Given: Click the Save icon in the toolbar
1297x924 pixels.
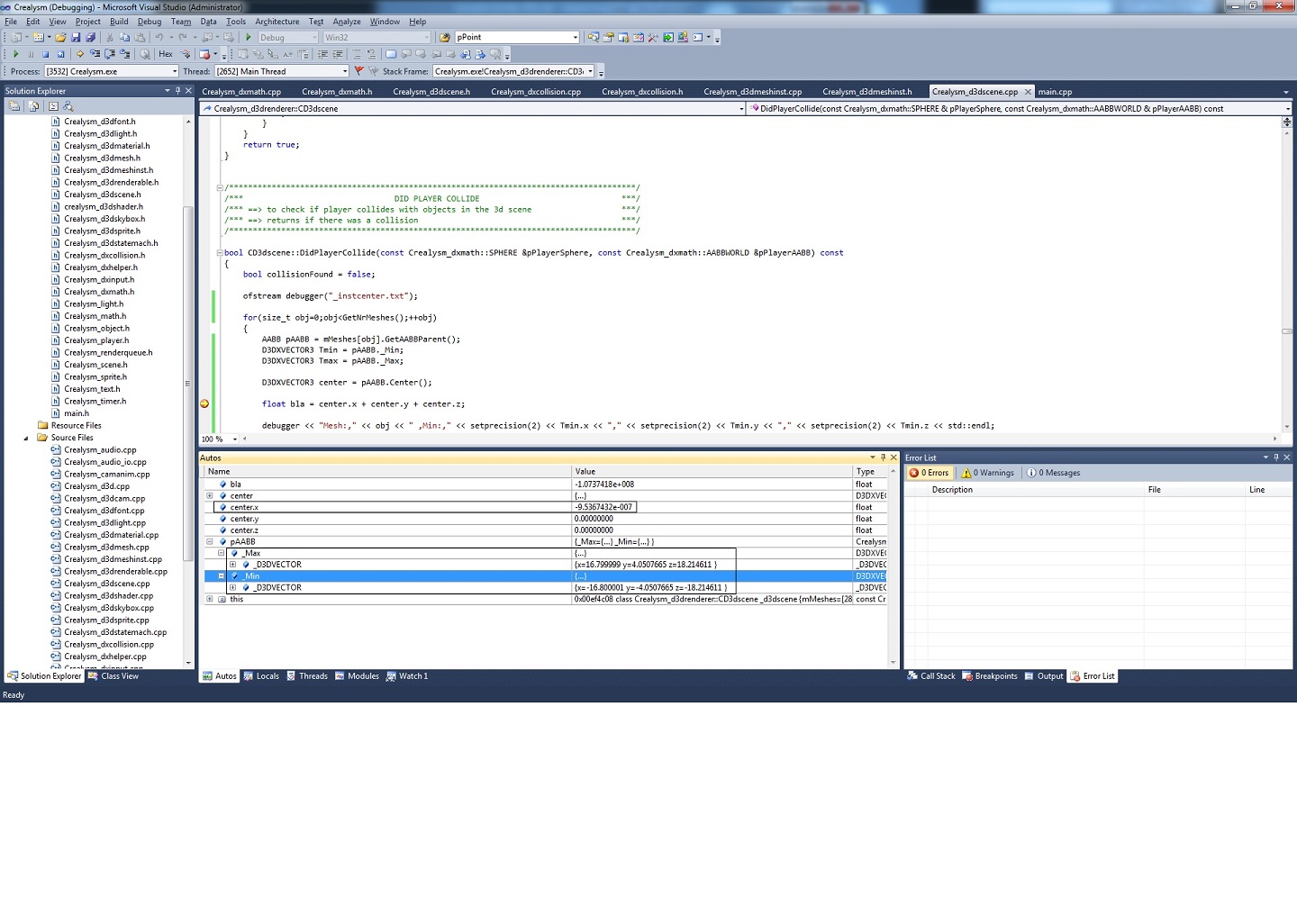Looking at the screenshot, I should [76, 38].
